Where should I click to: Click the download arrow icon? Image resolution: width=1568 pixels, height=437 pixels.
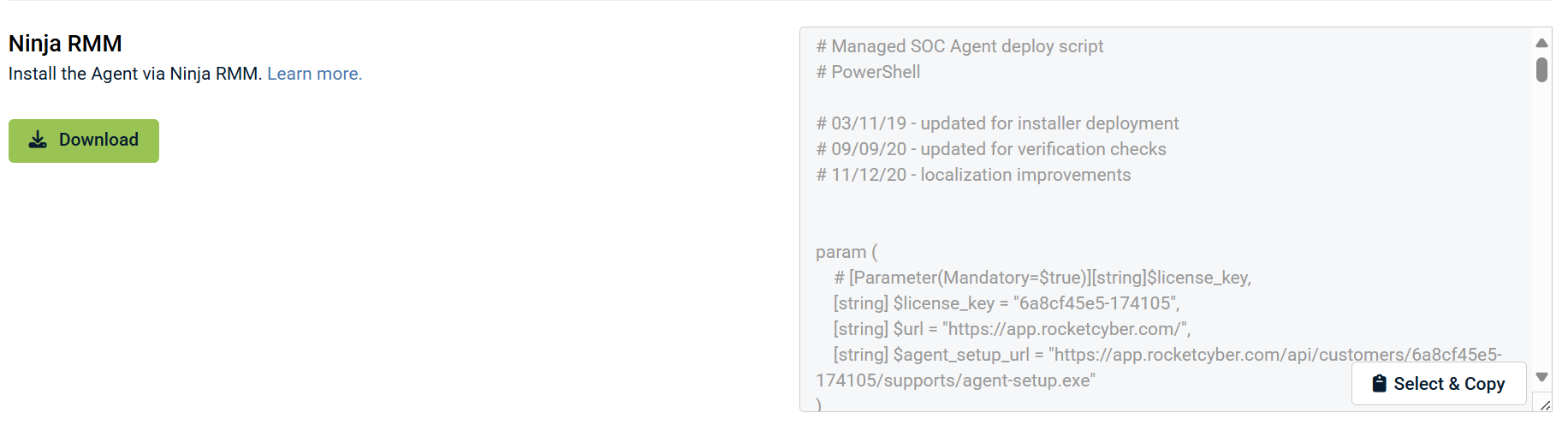coord(38,140)
